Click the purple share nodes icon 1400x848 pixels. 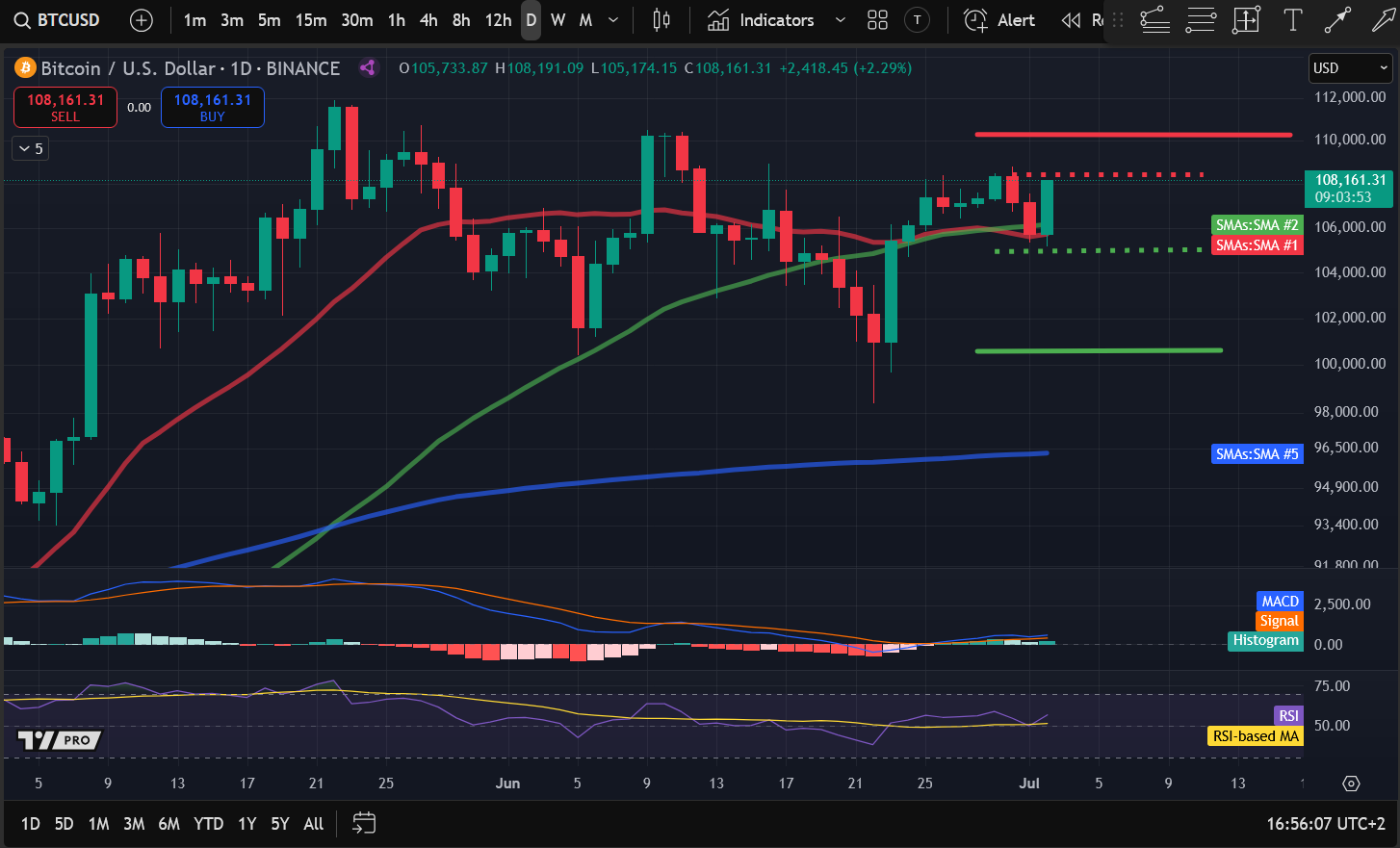click(x=367, y=67)
